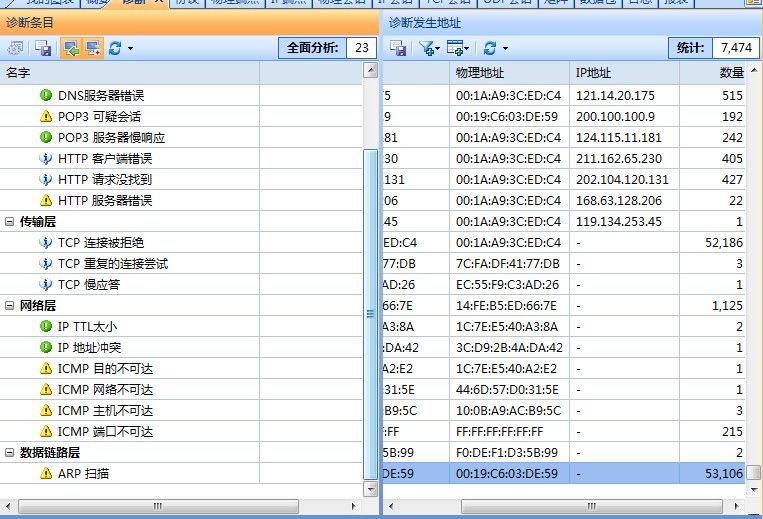763x519 pixels.
Task: Click the warning icon beside ICMP 网络不可达
Action: pyautogui.click(x=46, y=390)
